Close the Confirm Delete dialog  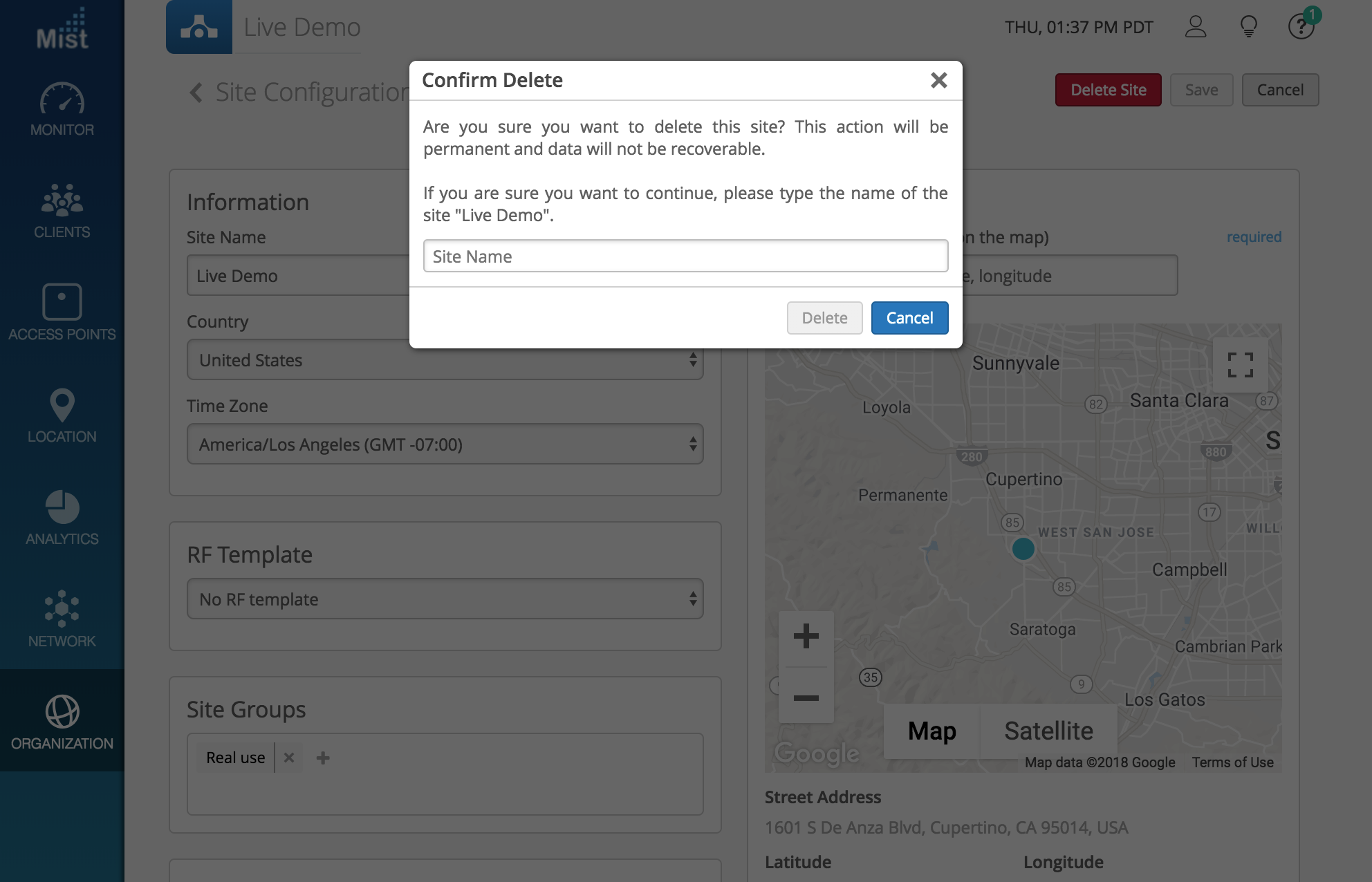[938, 80]
